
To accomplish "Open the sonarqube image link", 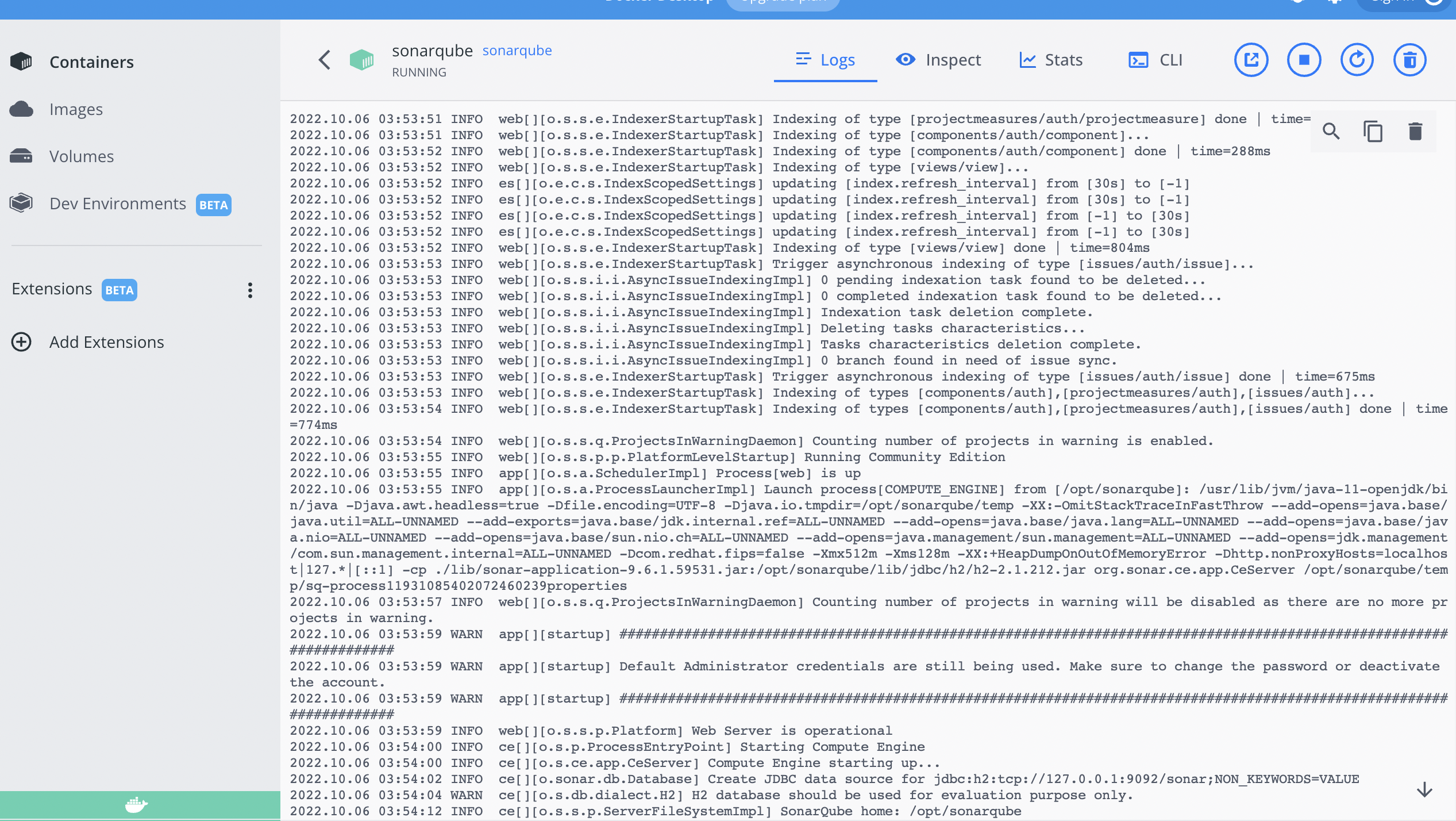I will [517, 51].
